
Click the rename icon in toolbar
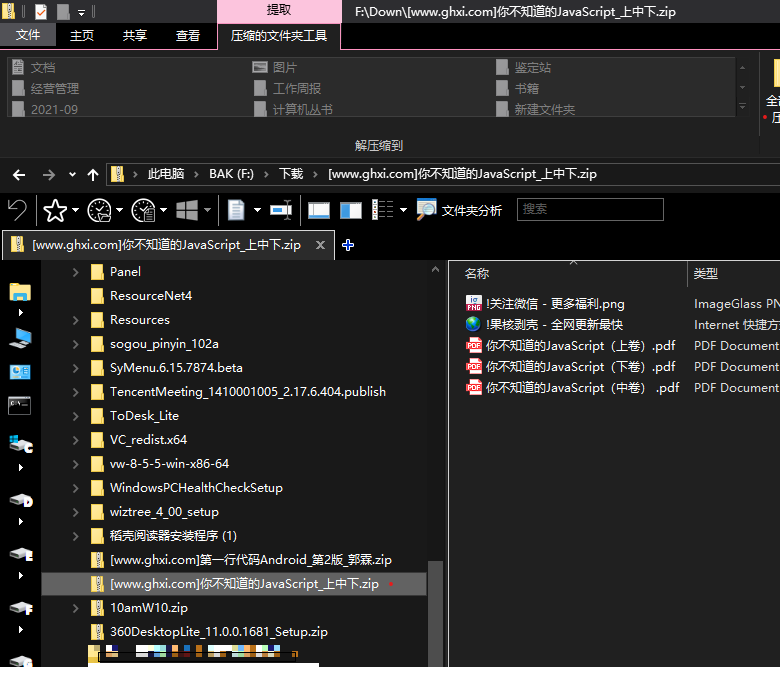(x=281, y=210)
